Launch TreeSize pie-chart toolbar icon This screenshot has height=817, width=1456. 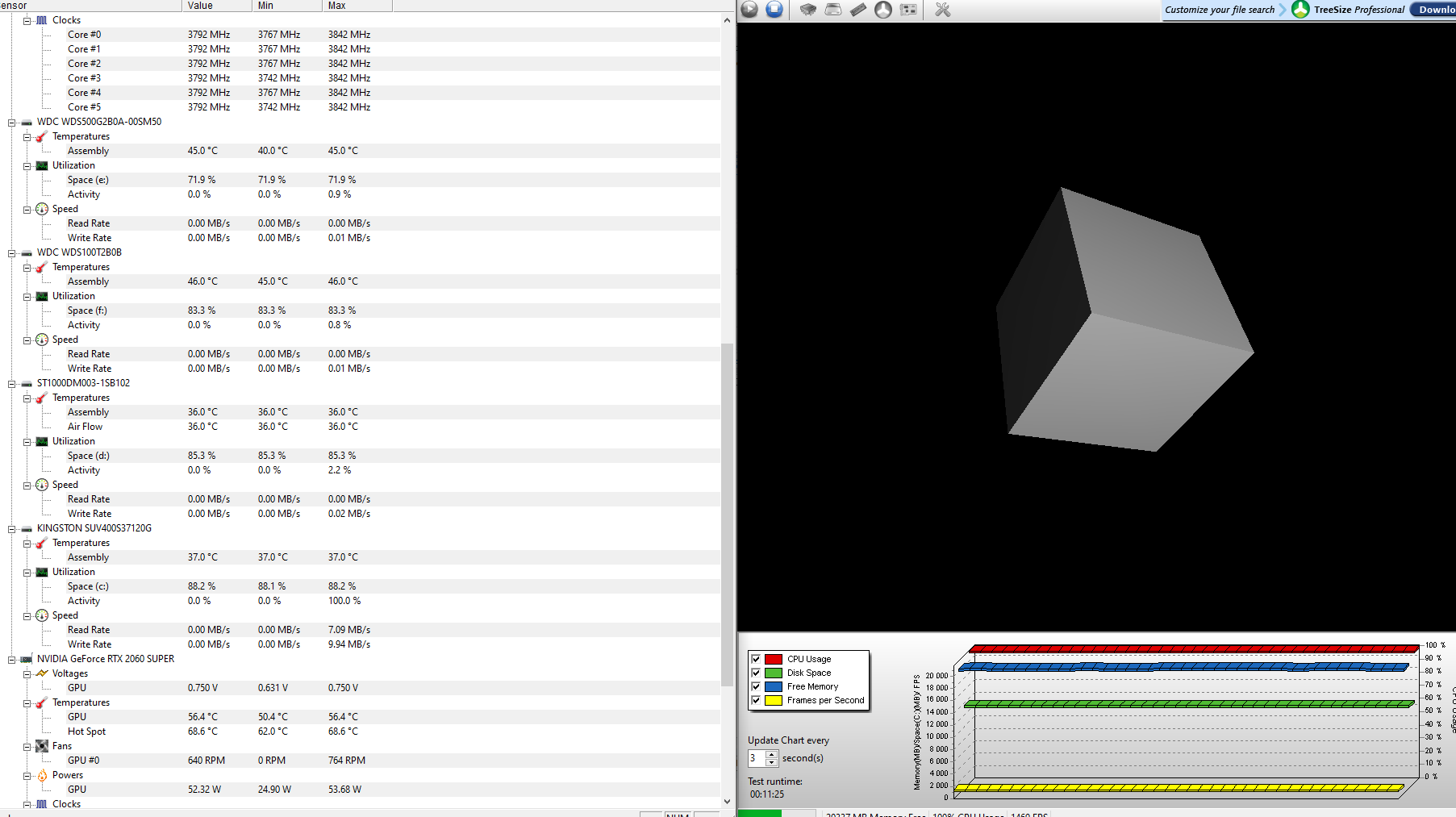[x=883, y=10]
